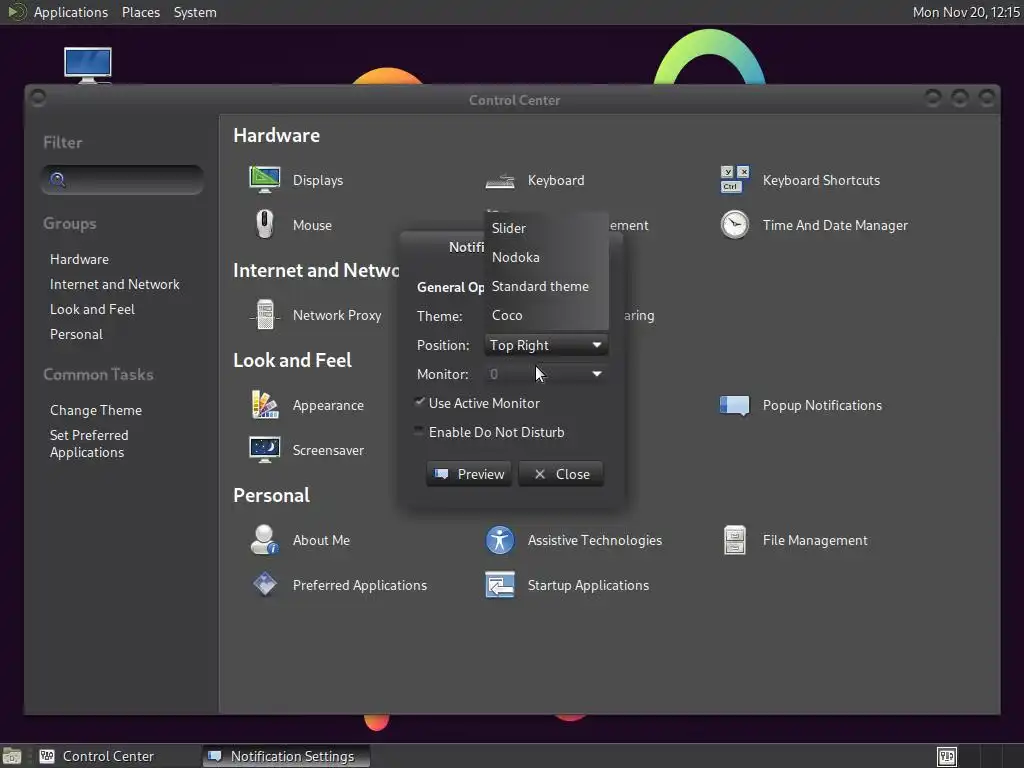The image size is (1024, 768).
Task: Select Standard theme from dropdown list
Action: [546, 286]
